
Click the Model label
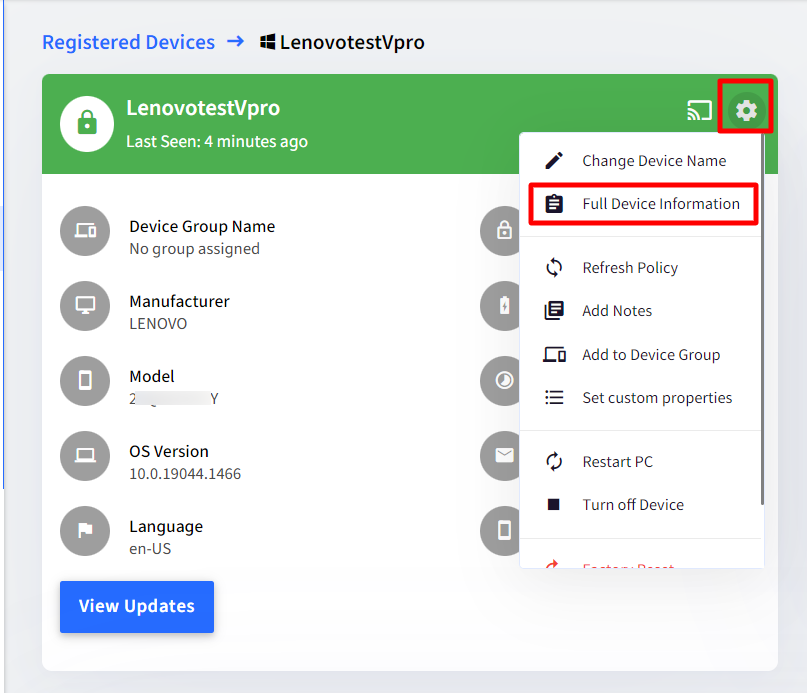click(152, 376)
